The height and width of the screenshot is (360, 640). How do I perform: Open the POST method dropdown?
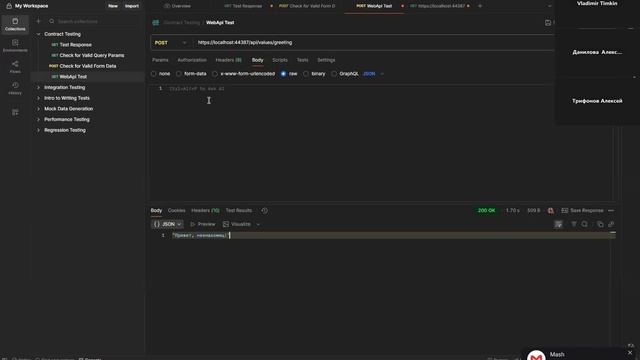pos(170,42)
